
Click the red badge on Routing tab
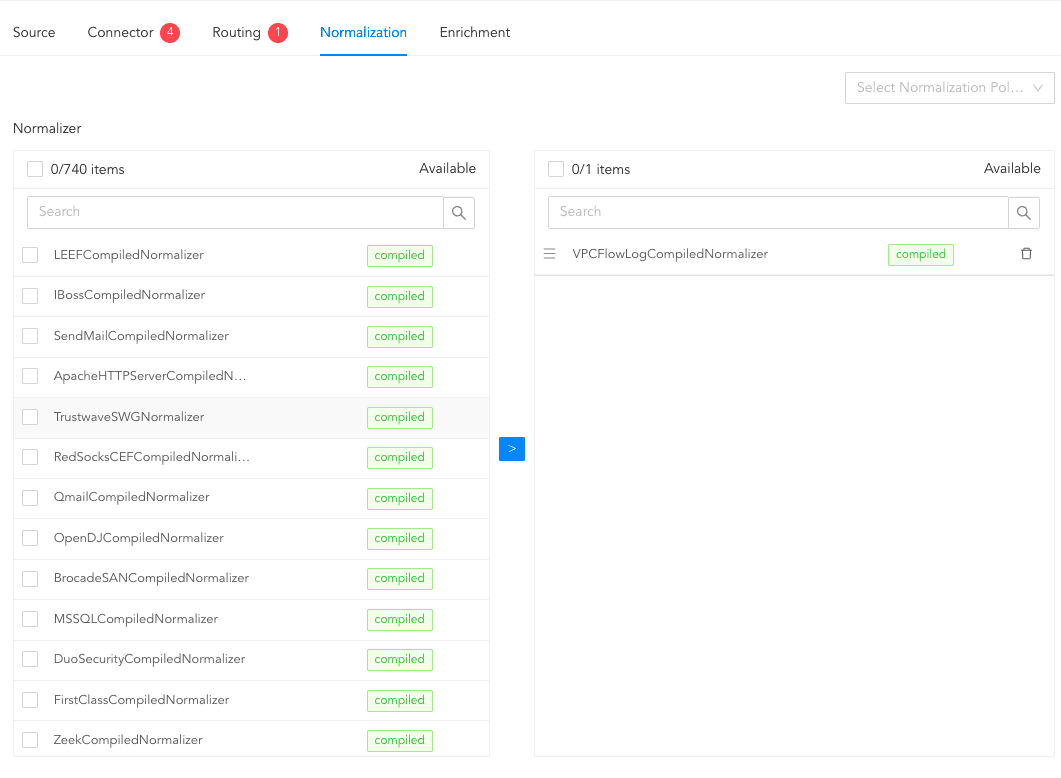click(x=277, y=33)
